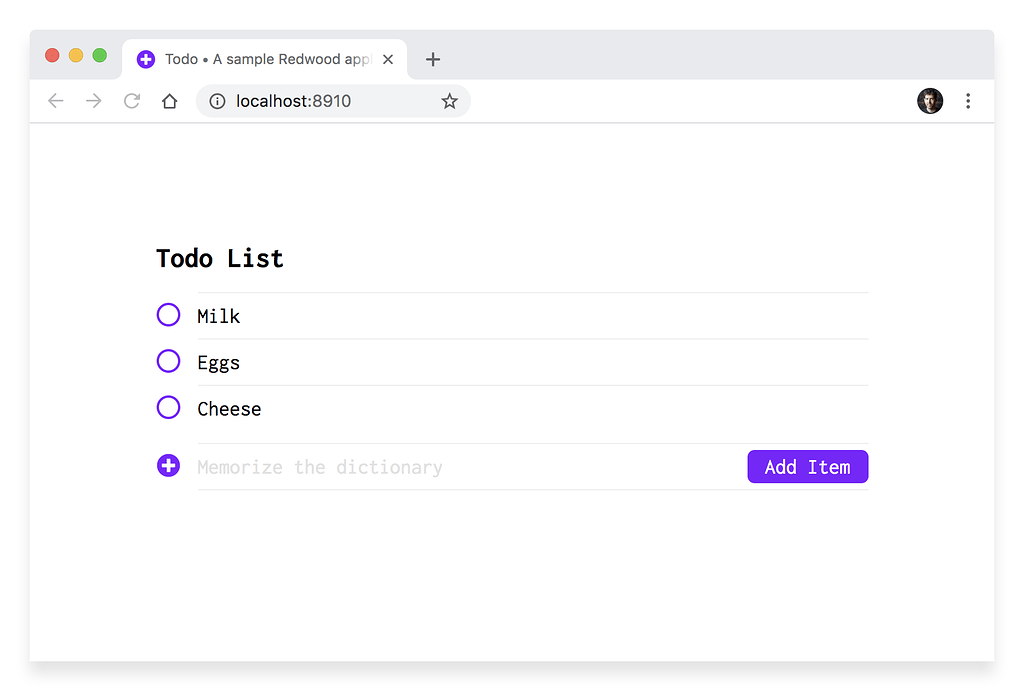Image resolution: width=1024 pixels, height=690 pixels.
Task: Click the back navigation arrow
Action: [56, 101]
